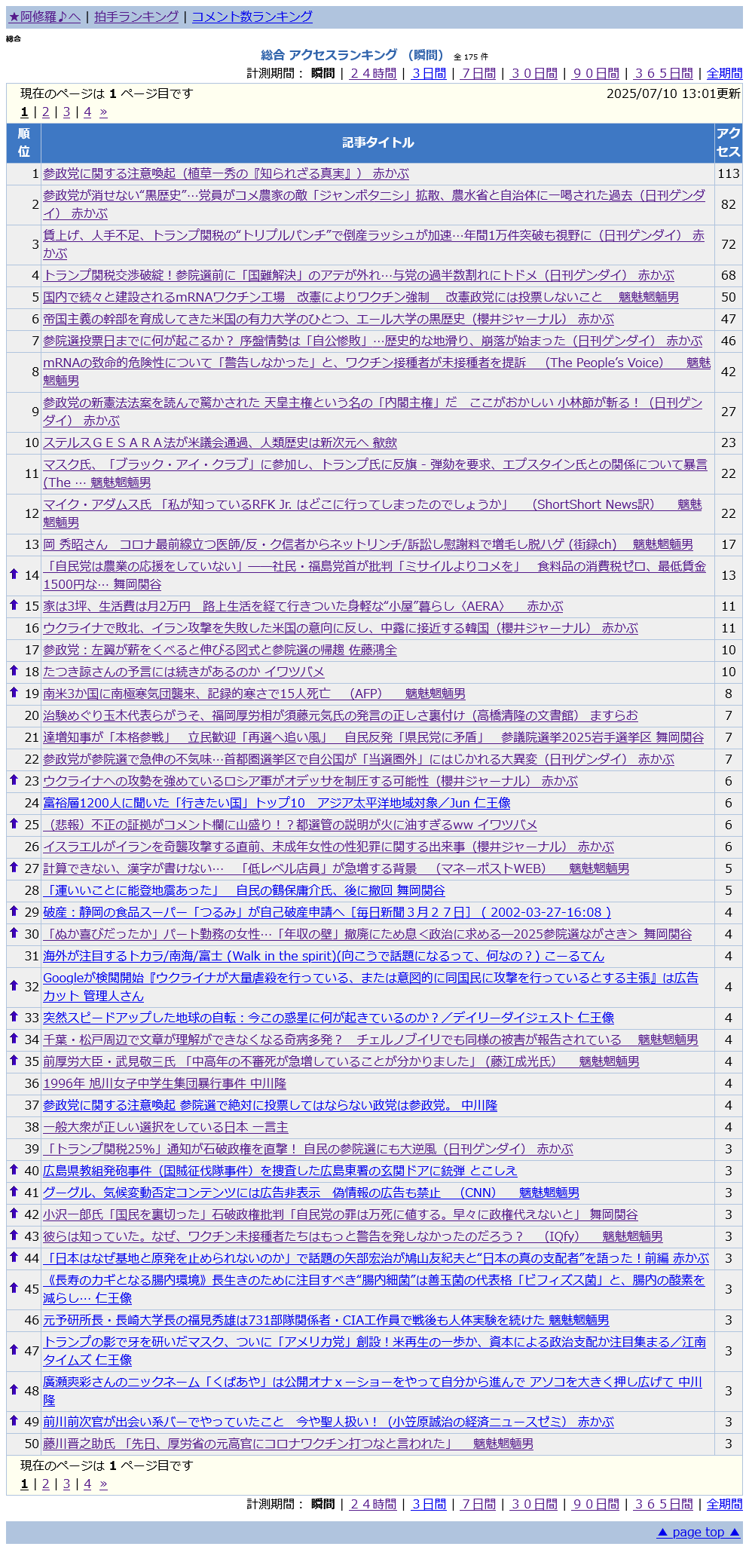Open rank 6 article about エール大学の黒歴史
The image size is (749, 1568).
coord(329,319)
